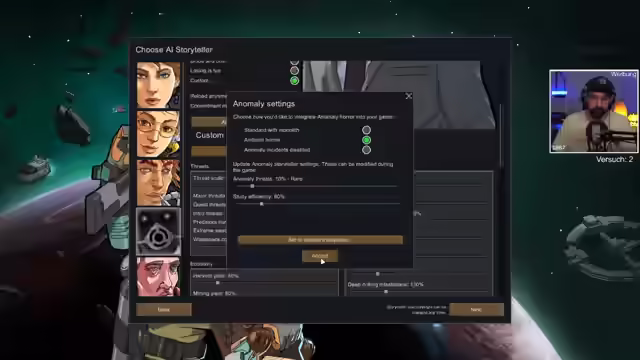This screenshot has height=360, width=640.
Task: Click Accept in Anomaly settings dialog
Action: 320,256
